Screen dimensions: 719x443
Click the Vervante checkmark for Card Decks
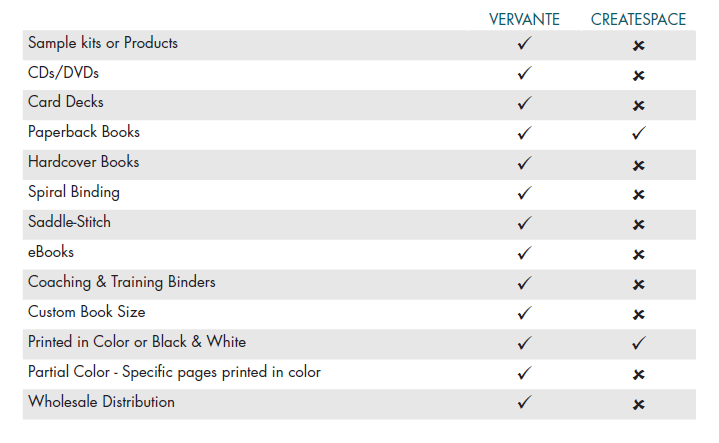pyautogui.click(x=524, y=103)
